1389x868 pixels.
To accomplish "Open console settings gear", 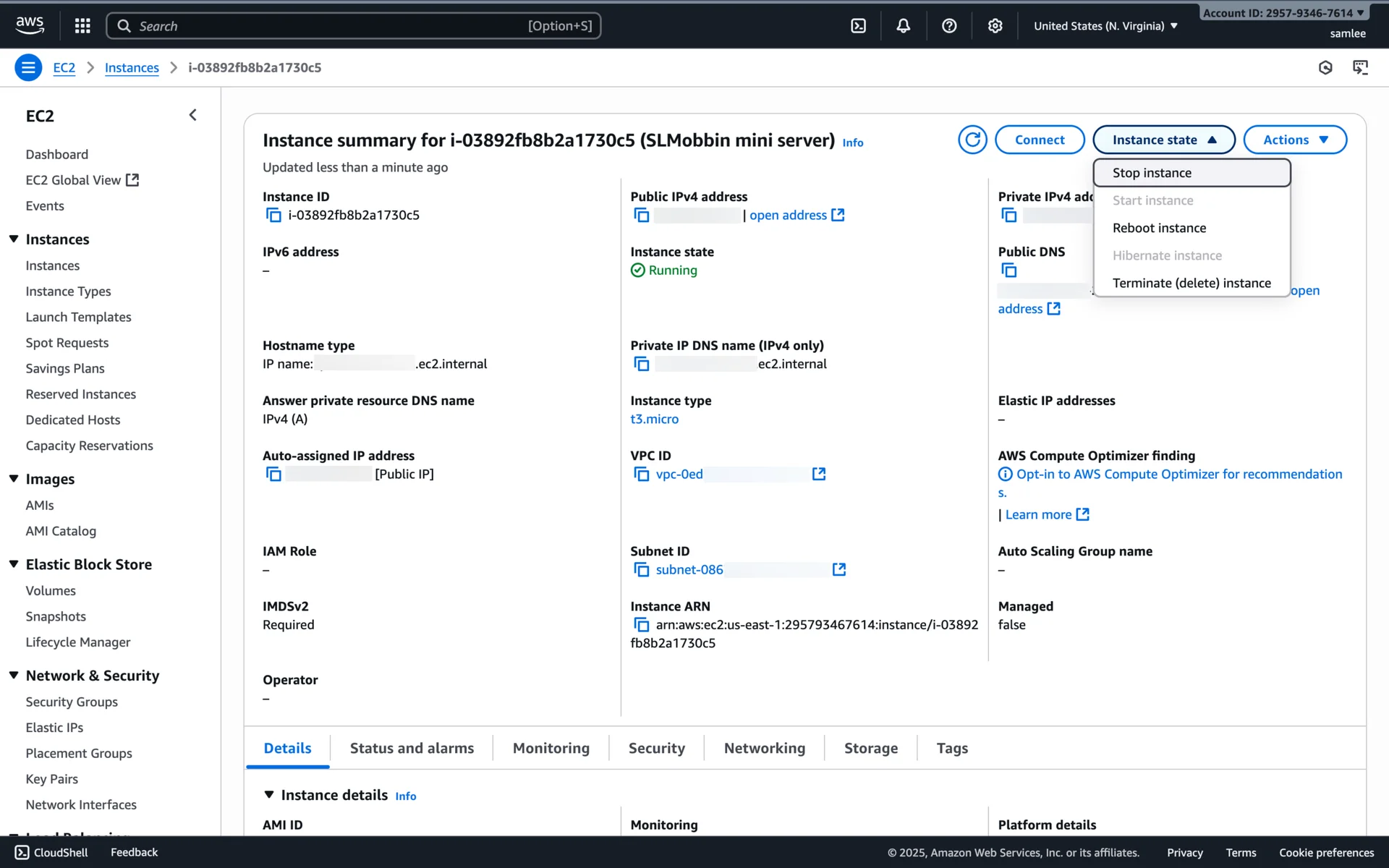I will click(995, 26).
